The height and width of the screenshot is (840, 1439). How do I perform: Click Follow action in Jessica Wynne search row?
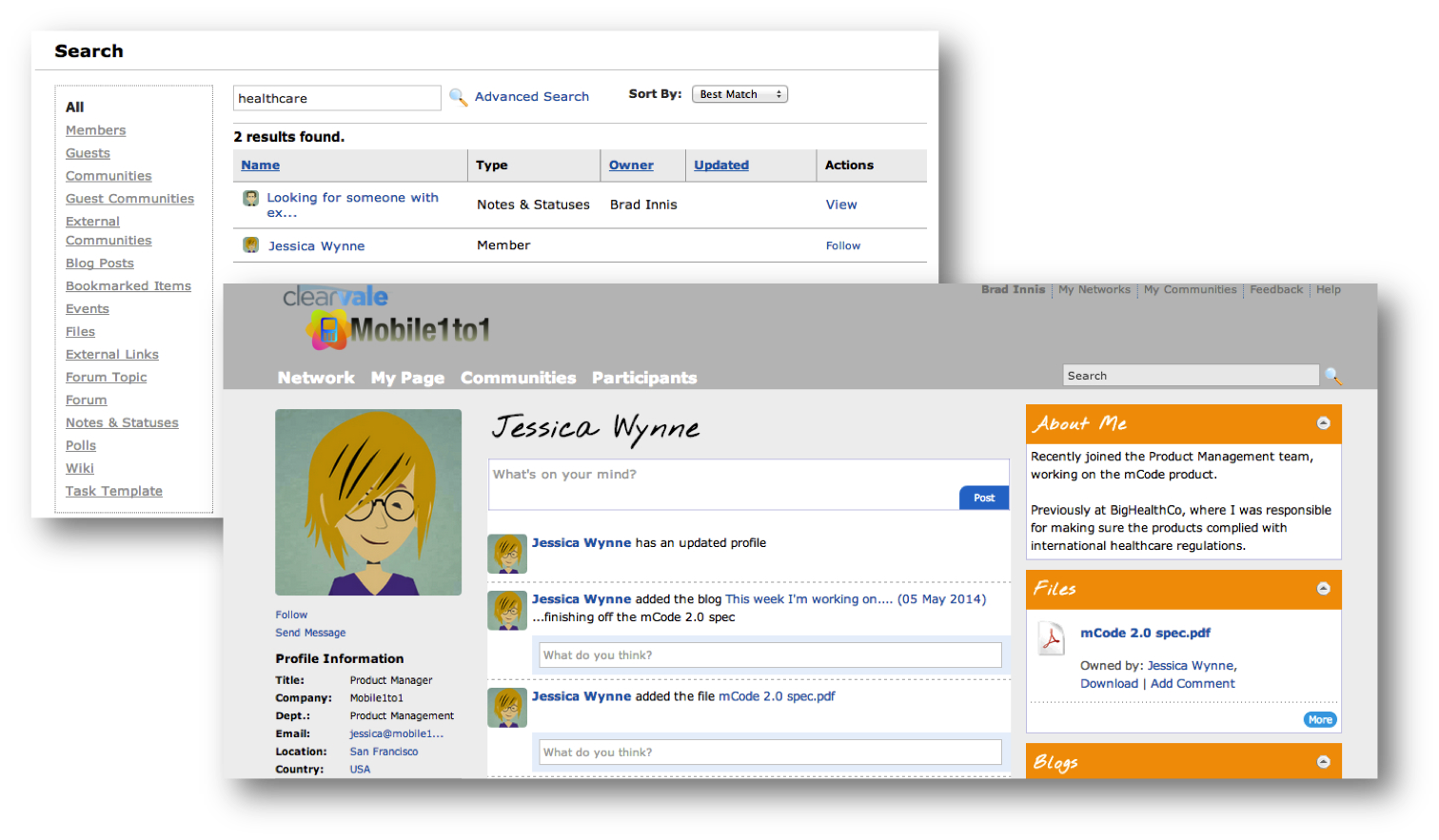coord(843,245)
